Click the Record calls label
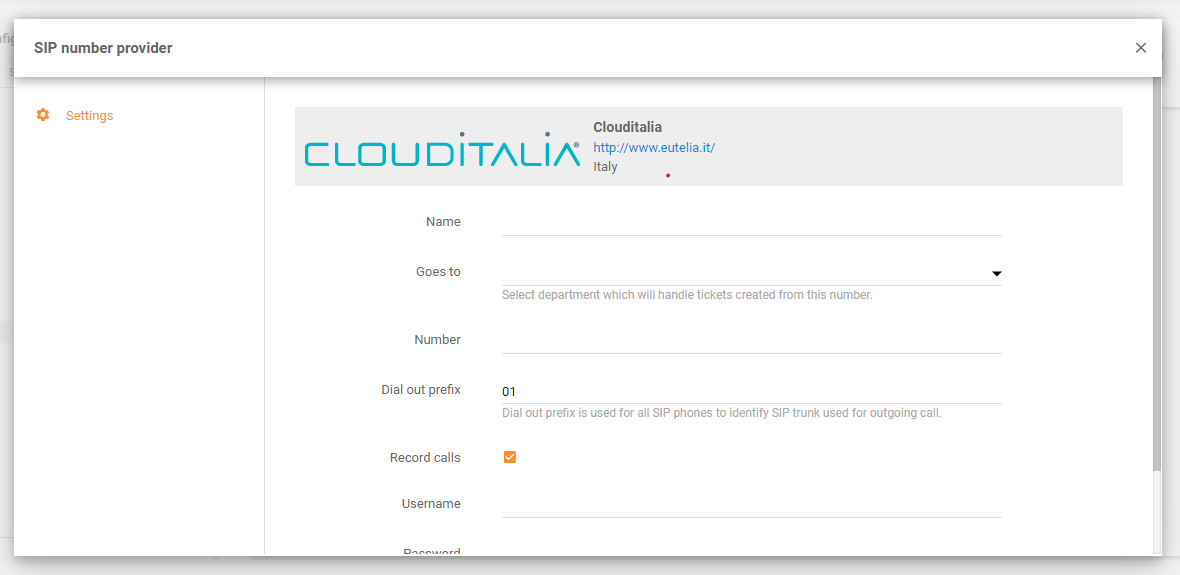Screen dimensions: 1180x575 coord(425,458)
